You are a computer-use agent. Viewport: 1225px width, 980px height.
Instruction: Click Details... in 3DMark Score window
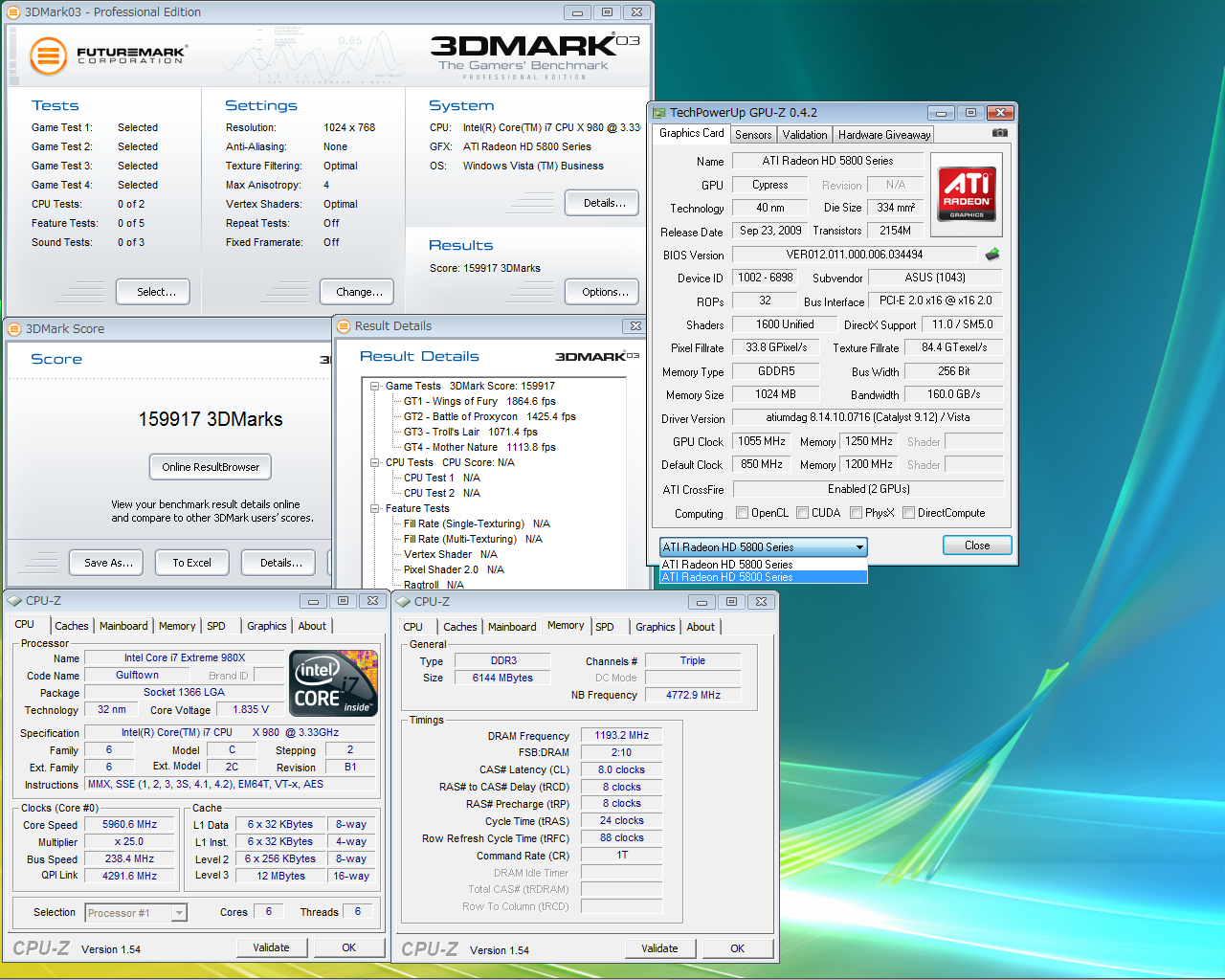tap(278, 563)
